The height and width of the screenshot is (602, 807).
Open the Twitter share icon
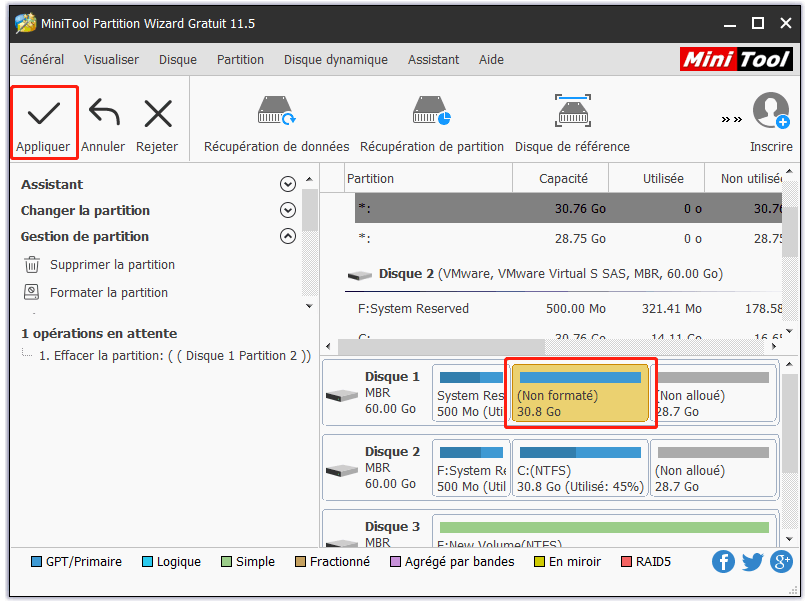(x=752, y=562)
